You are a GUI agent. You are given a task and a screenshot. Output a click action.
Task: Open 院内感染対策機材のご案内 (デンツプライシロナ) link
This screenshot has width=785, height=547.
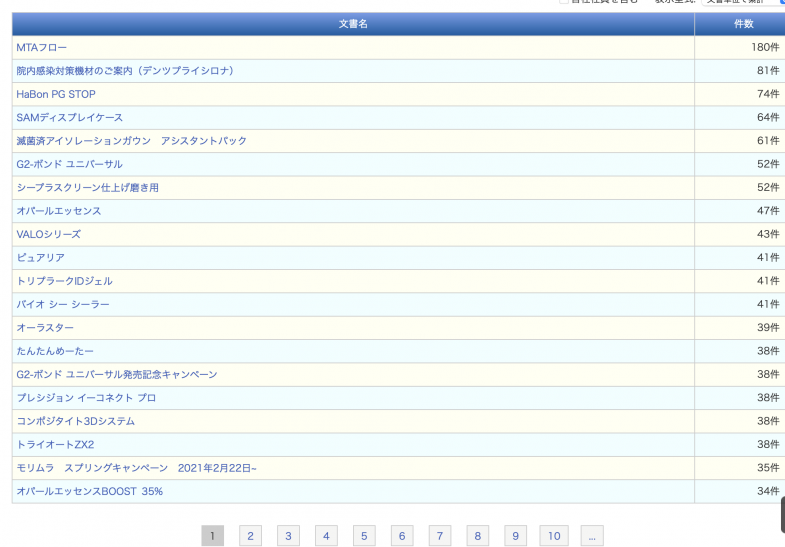(125, 71)
